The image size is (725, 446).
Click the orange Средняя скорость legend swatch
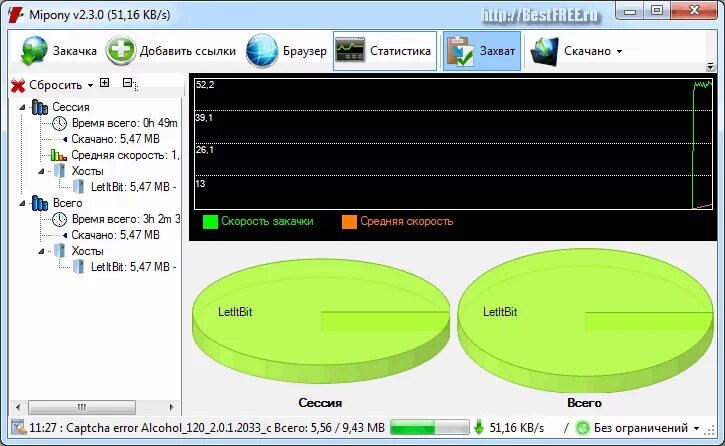click(350, 222)
